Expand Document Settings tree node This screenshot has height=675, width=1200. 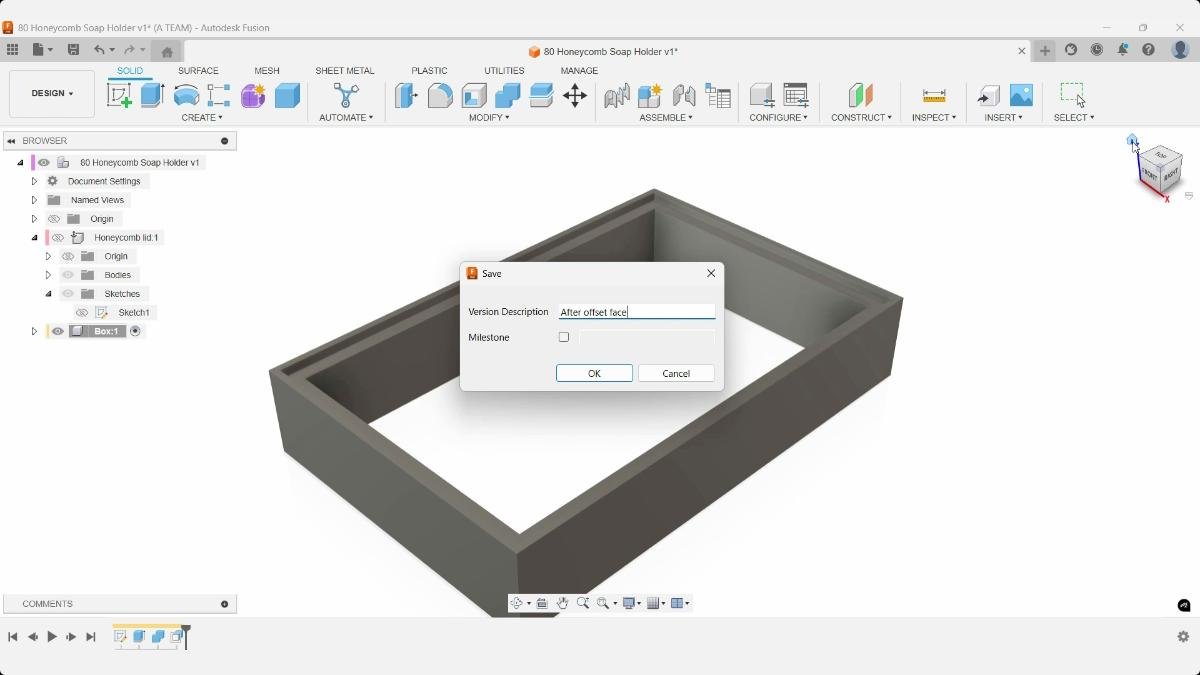(x=34, y=181)
